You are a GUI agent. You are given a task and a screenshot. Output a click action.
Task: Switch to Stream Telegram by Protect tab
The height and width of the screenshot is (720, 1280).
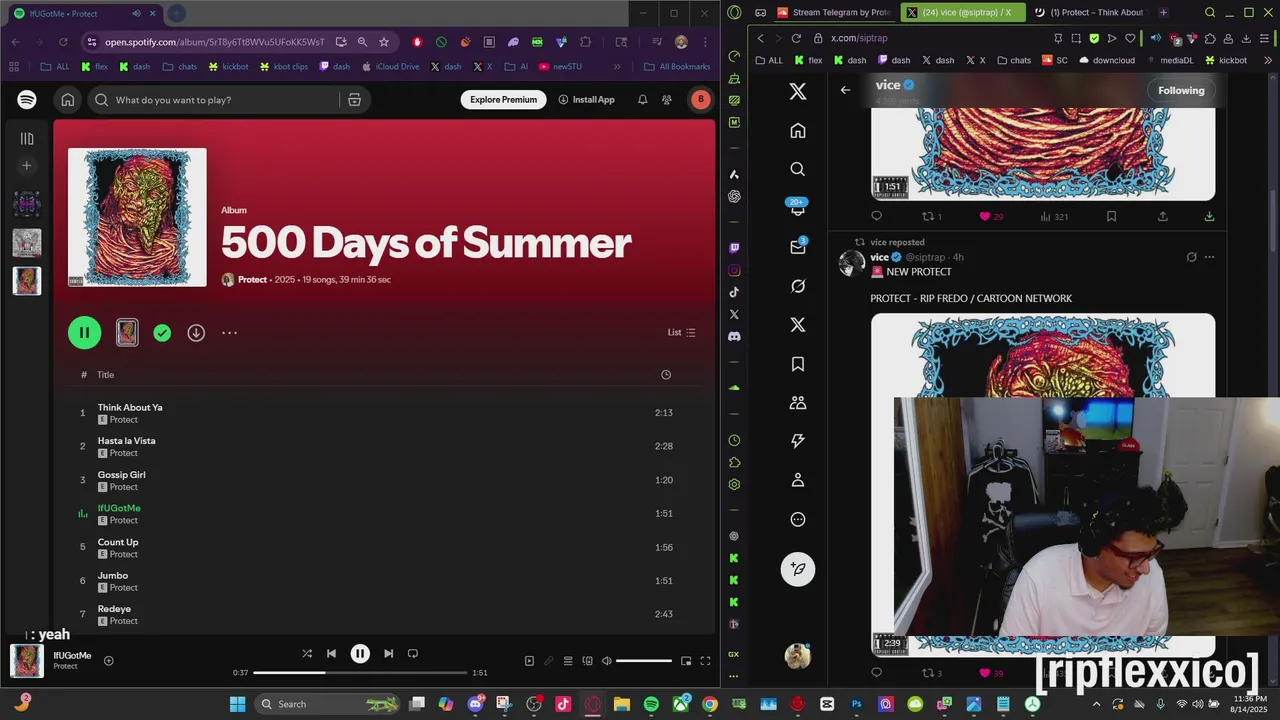pyautogui.click(x=834, y=13)
